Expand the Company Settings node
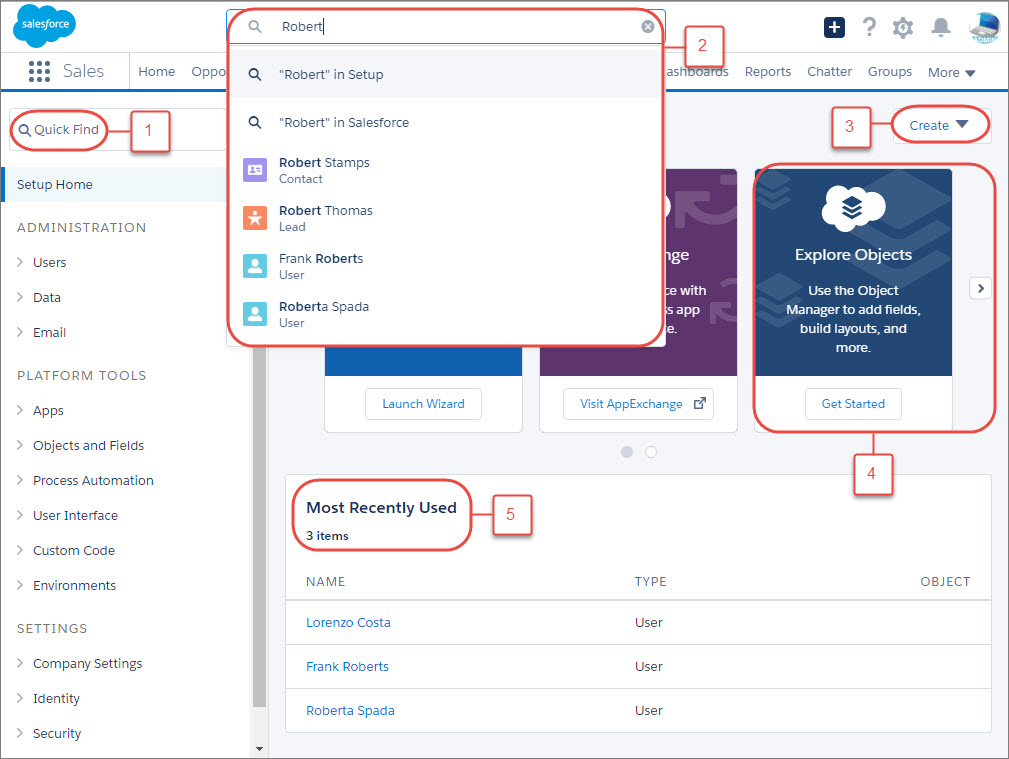1009x759 pixels. [x=19, y=663]
